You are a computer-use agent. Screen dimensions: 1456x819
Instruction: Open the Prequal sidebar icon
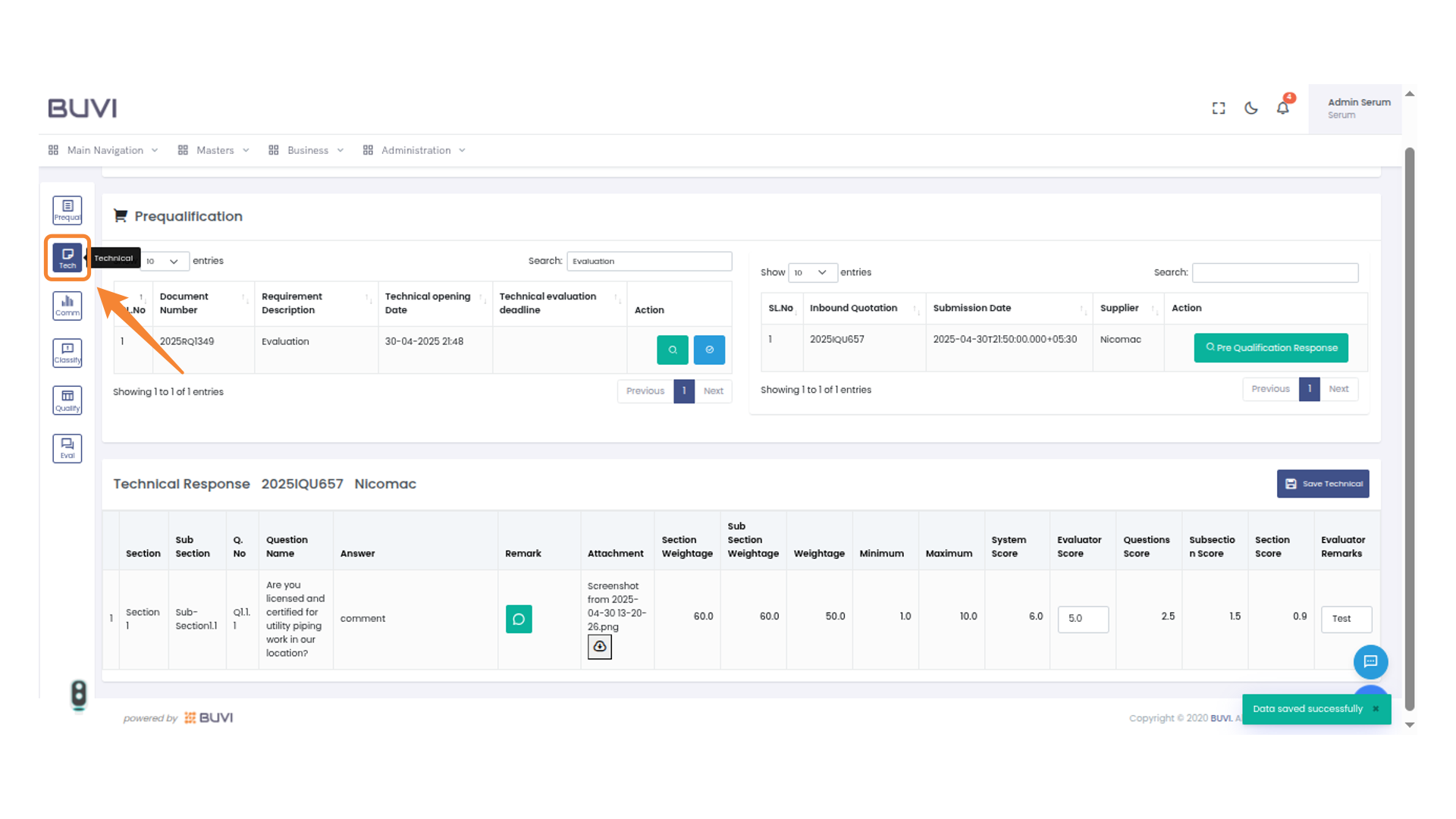tap(67, 210)
